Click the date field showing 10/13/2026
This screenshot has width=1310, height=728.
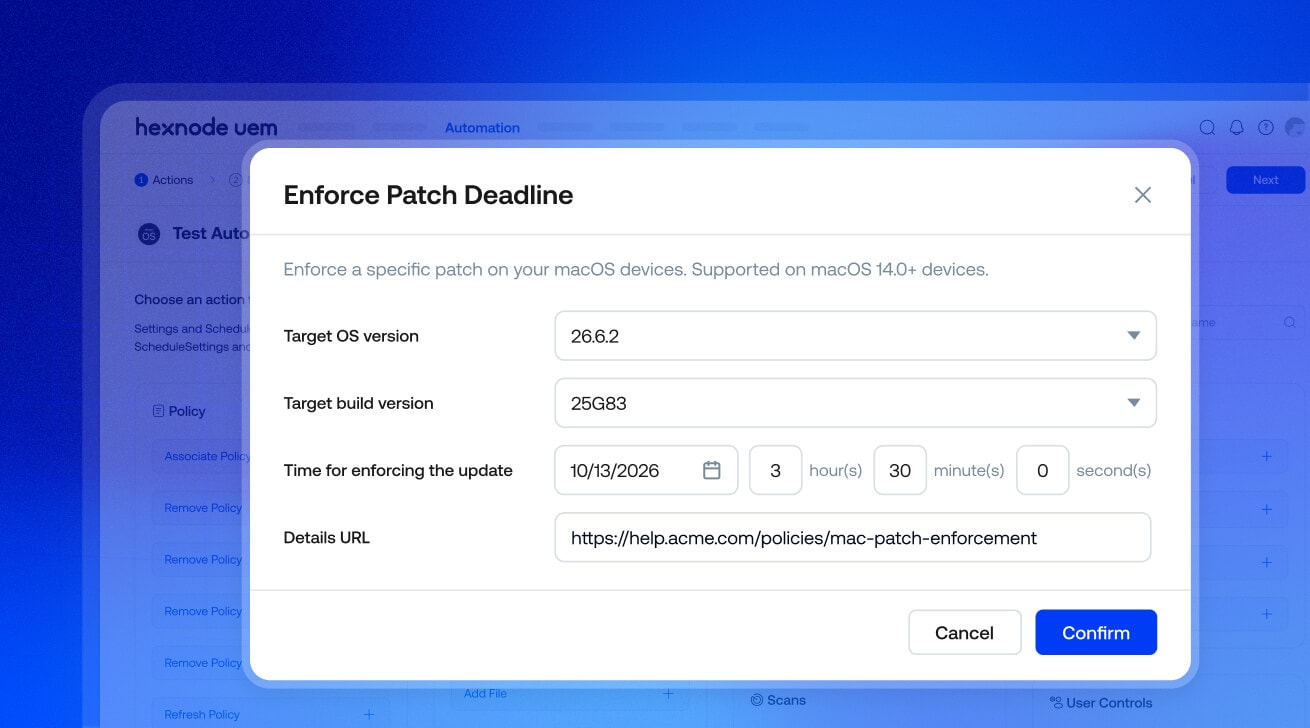[x=646, y=470]
